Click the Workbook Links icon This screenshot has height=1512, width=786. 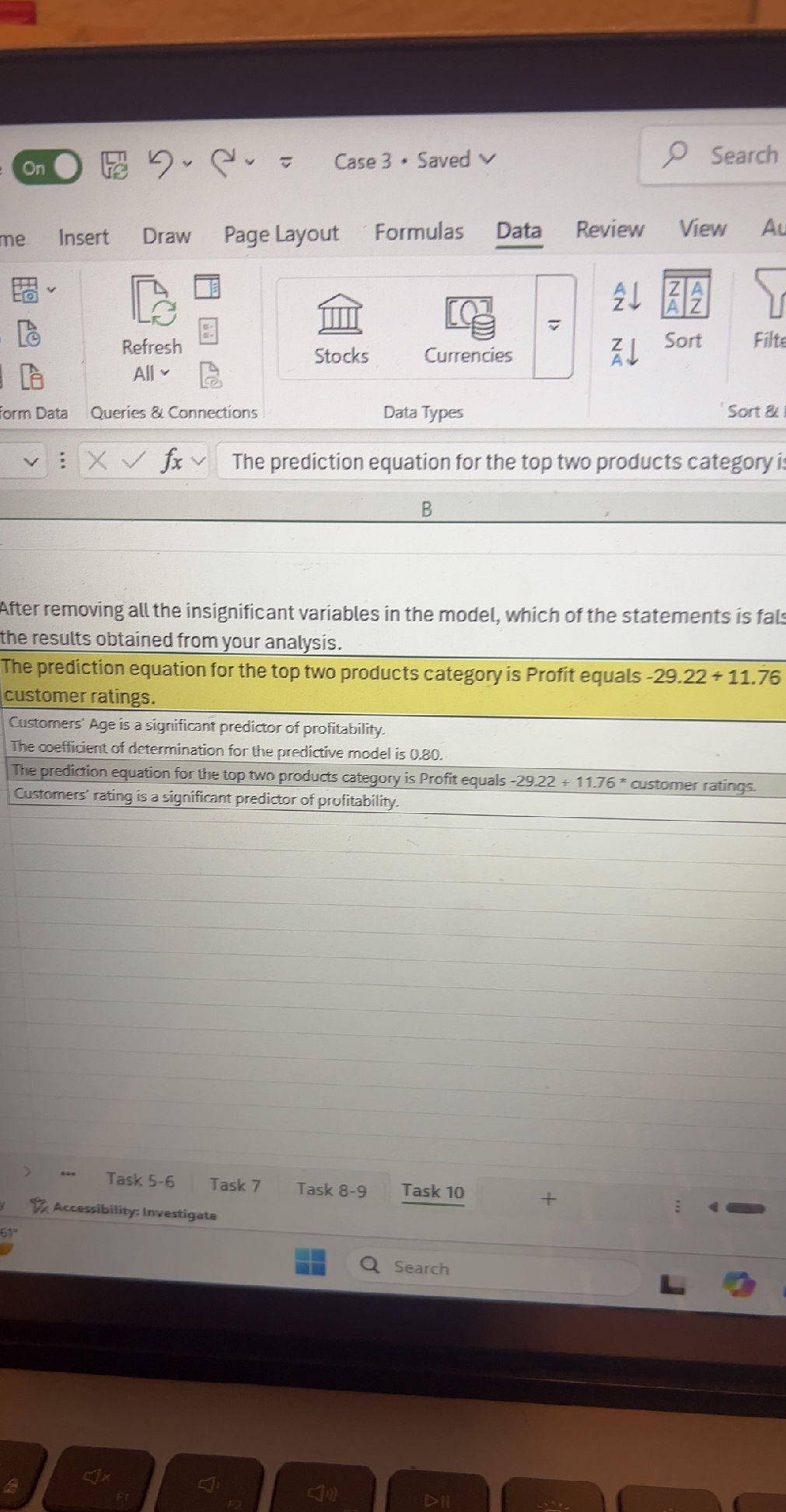[x=210, y=374]
